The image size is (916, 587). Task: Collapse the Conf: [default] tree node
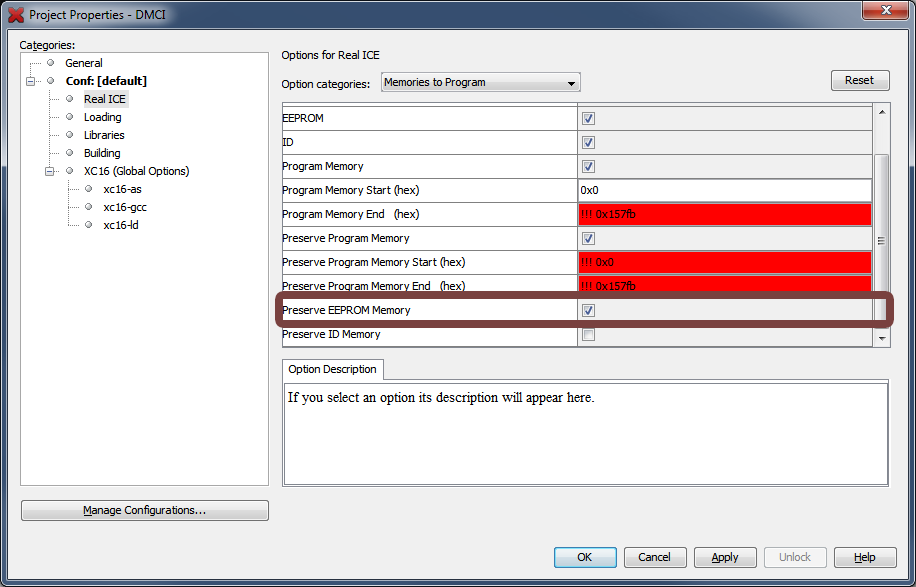click(31, 81)
